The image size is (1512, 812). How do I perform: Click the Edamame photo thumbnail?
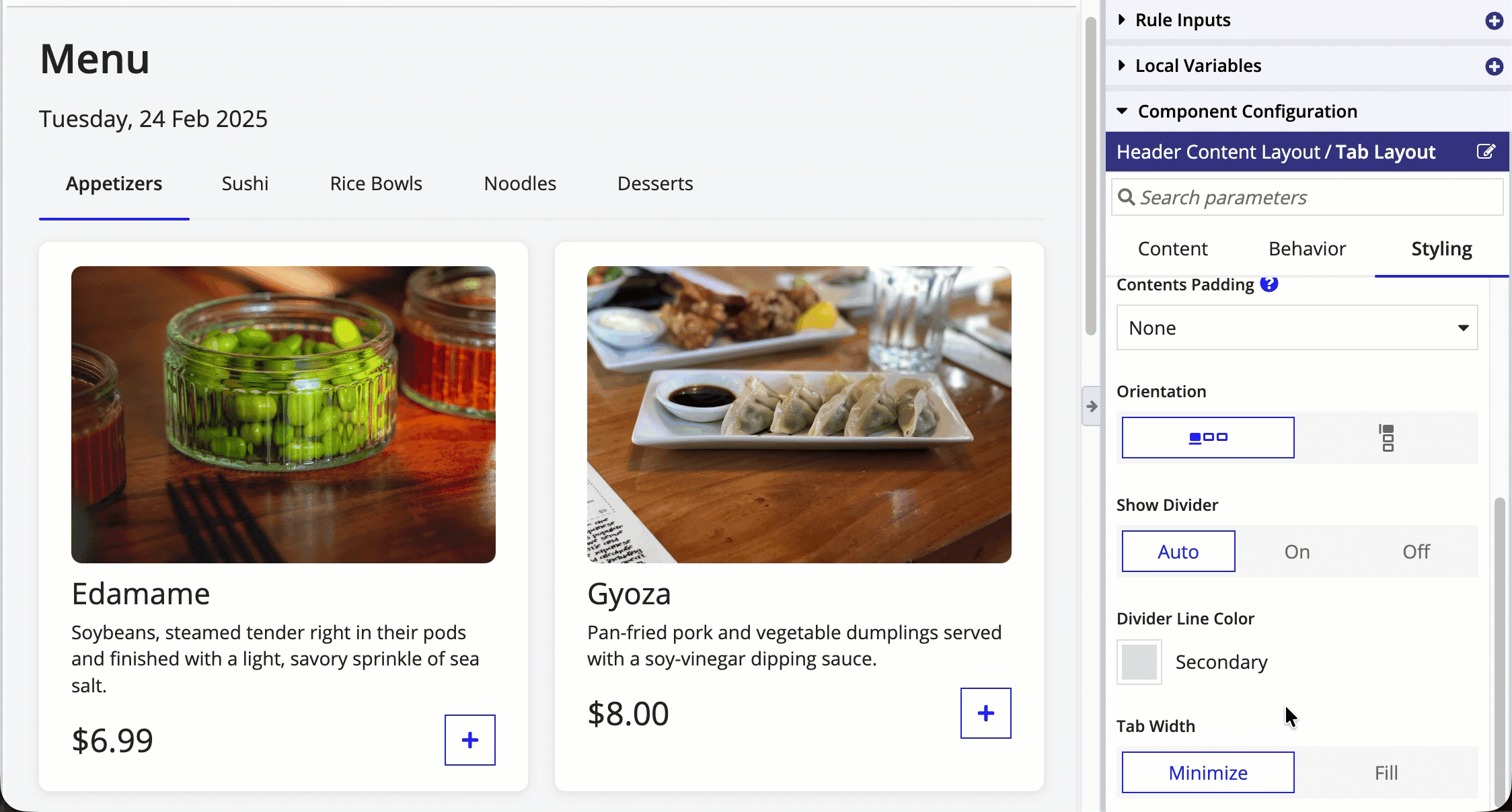[x=283, y=415]
